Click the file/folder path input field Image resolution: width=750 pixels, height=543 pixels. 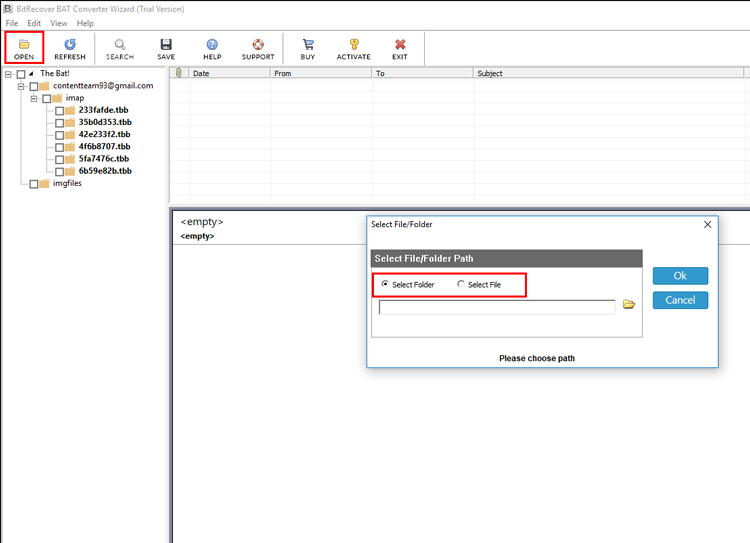pos(497,307)
